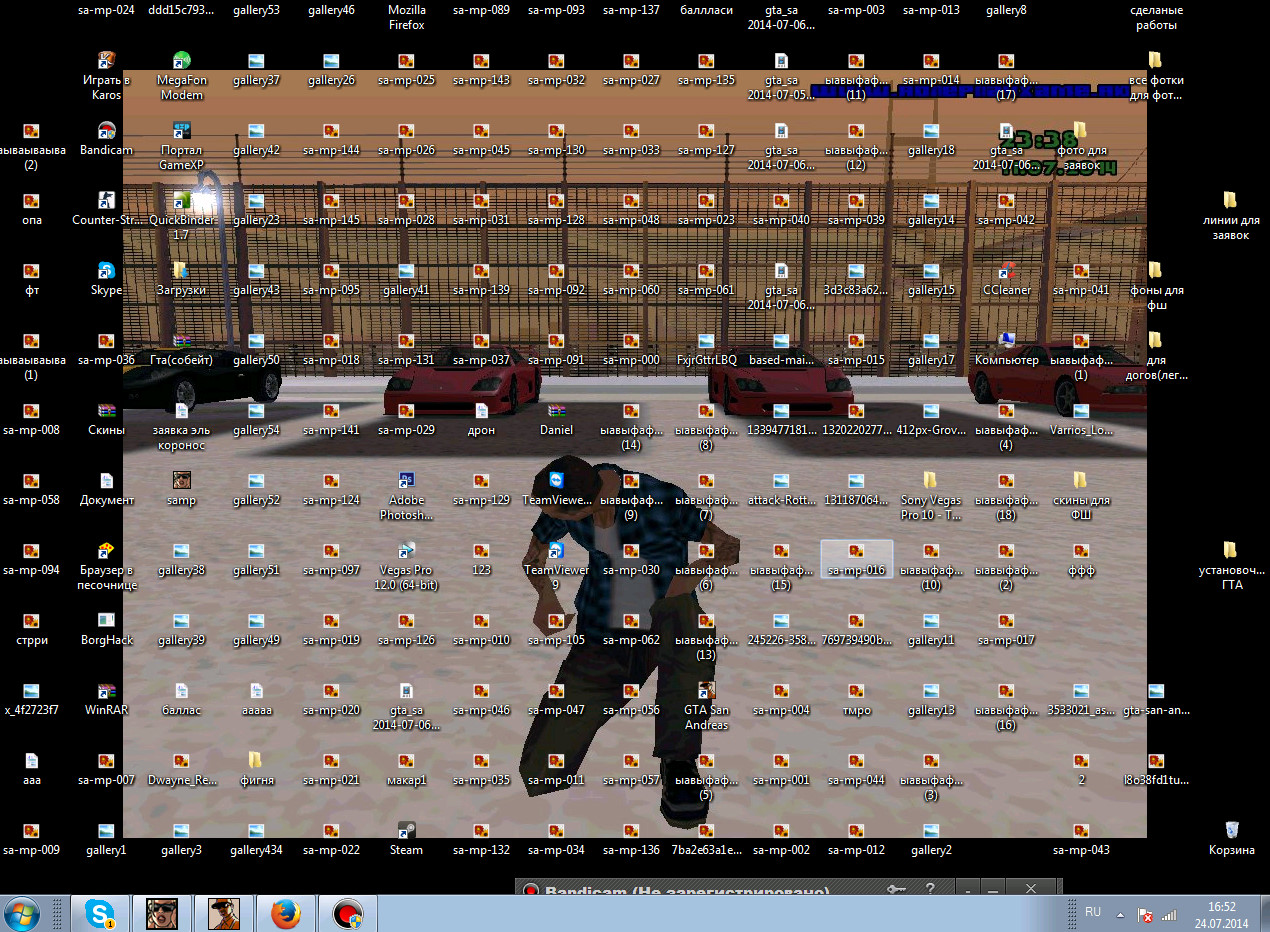Click the sunglasses GTA character taskbar icon

pos(161,913)
